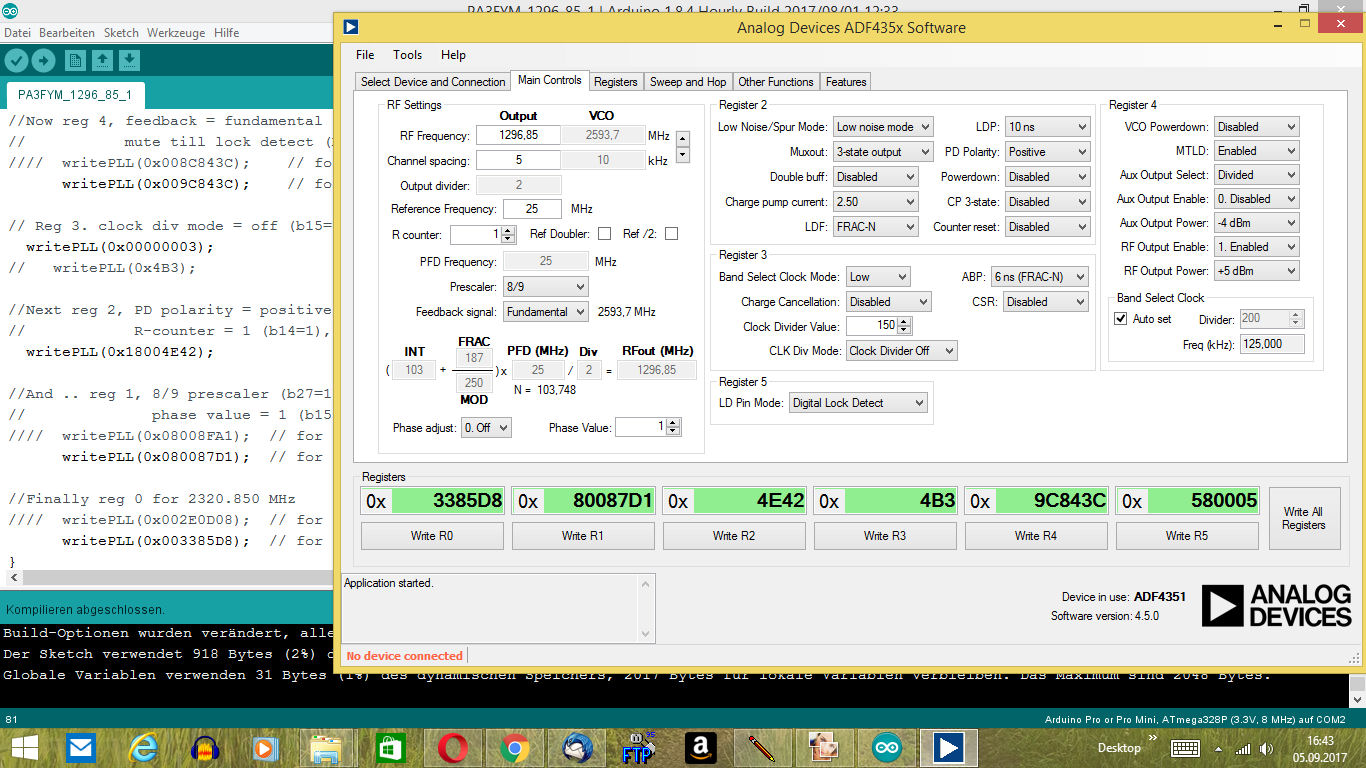Select the PA3FYM_1296_85_1 sketch tab
Screen dimensions: 1366x768
click(x=76, y=96)
